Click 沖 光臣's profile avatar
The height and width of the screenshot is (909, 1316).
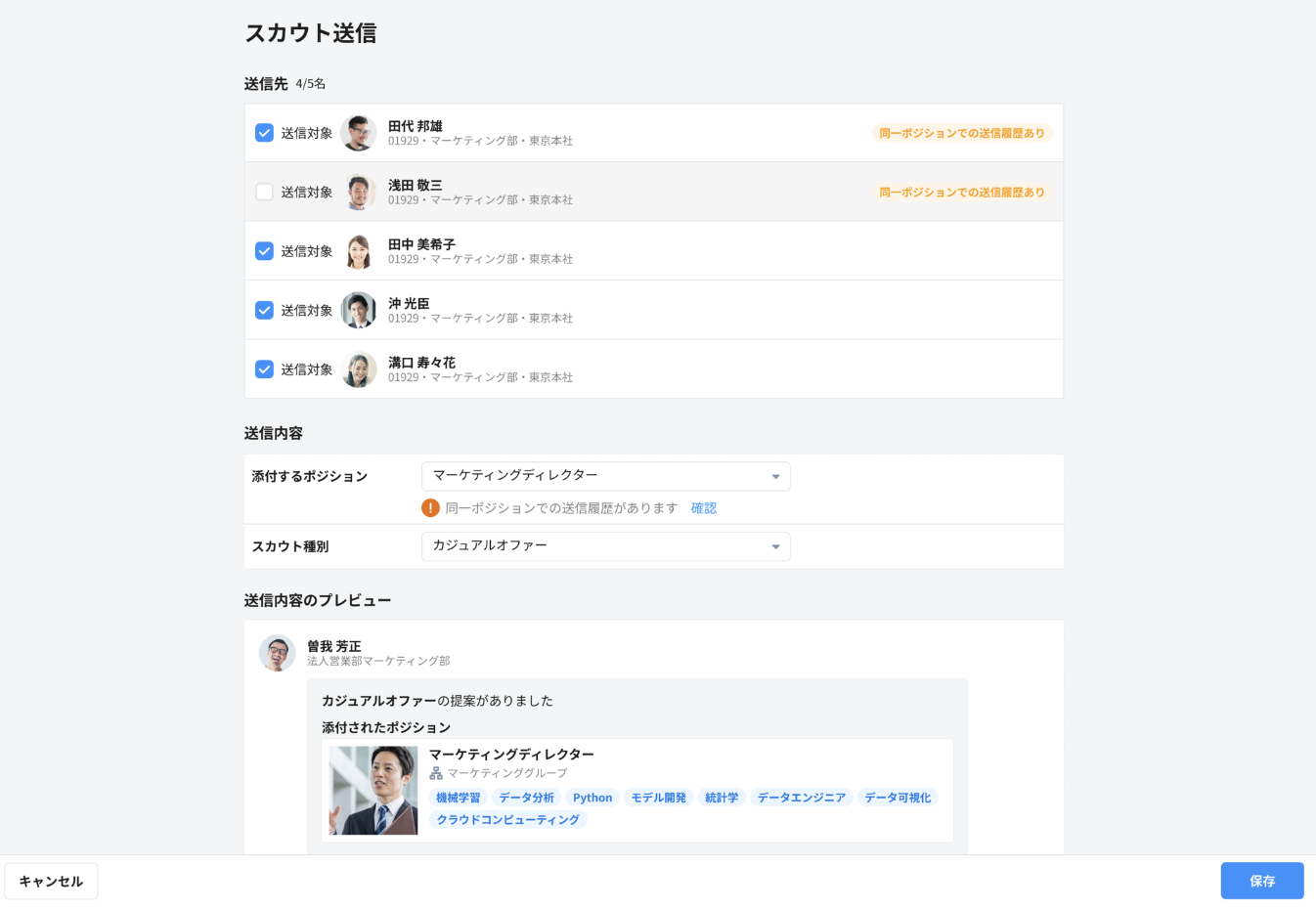click(x=359, y=311)
